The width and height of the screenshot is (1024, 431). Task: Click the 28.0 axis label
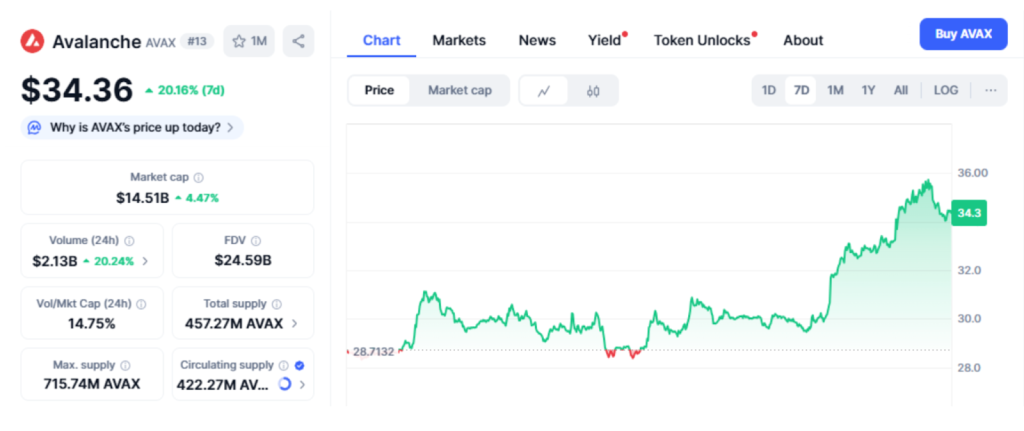point(970,368)
